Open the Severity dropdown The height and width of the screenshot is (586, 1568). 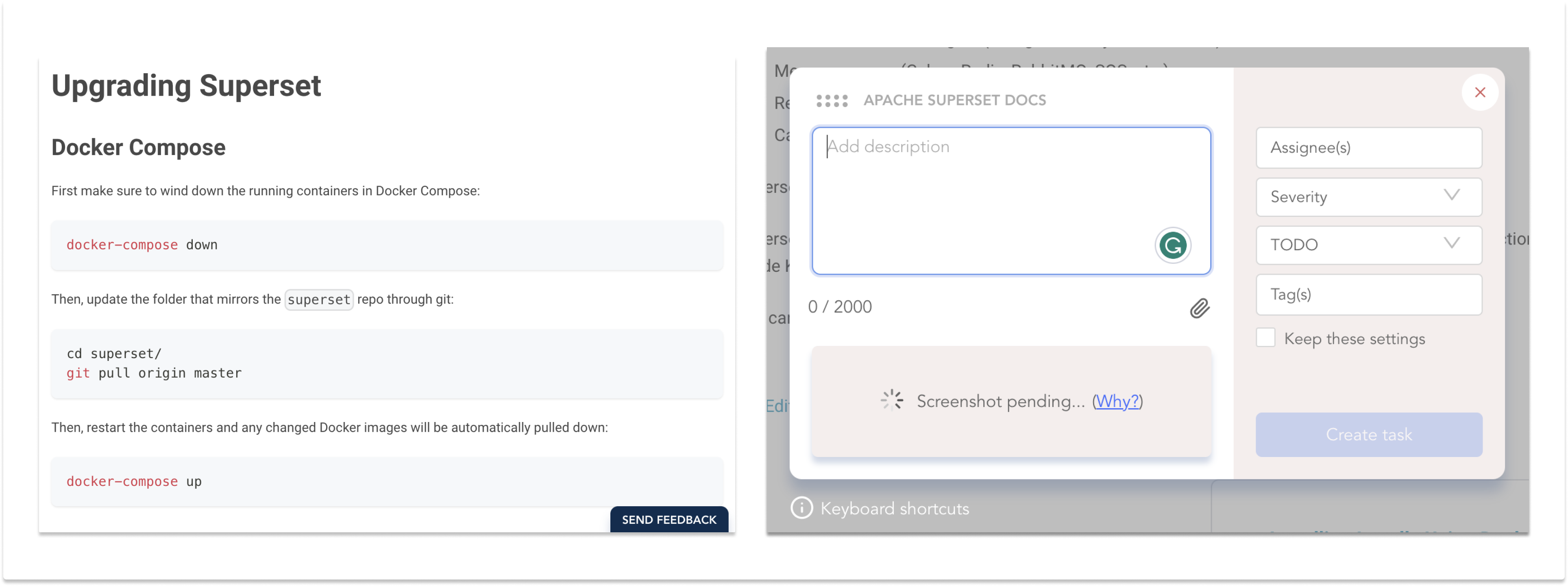[1368, 197]
